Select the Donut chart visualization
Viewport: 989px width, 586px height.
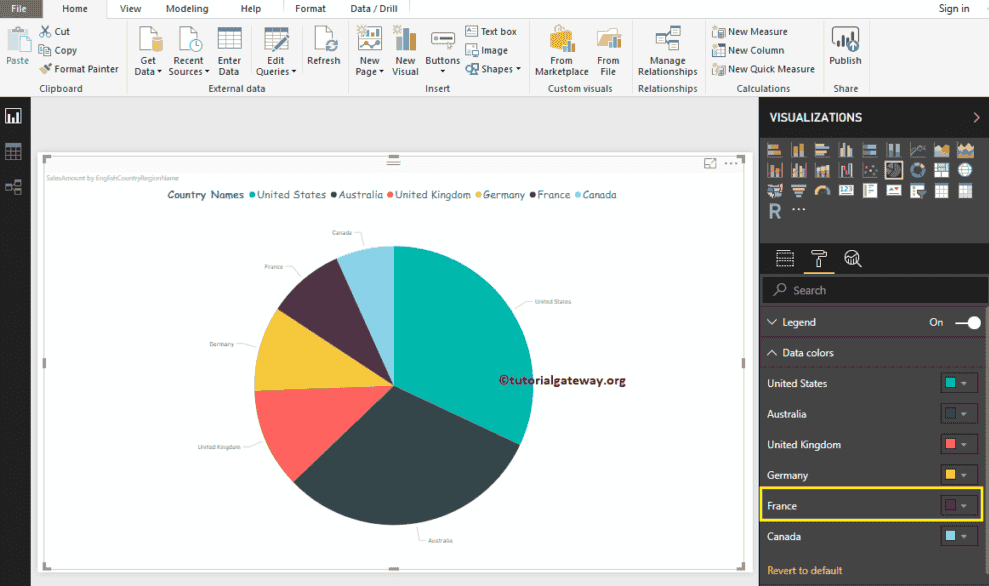916,168
